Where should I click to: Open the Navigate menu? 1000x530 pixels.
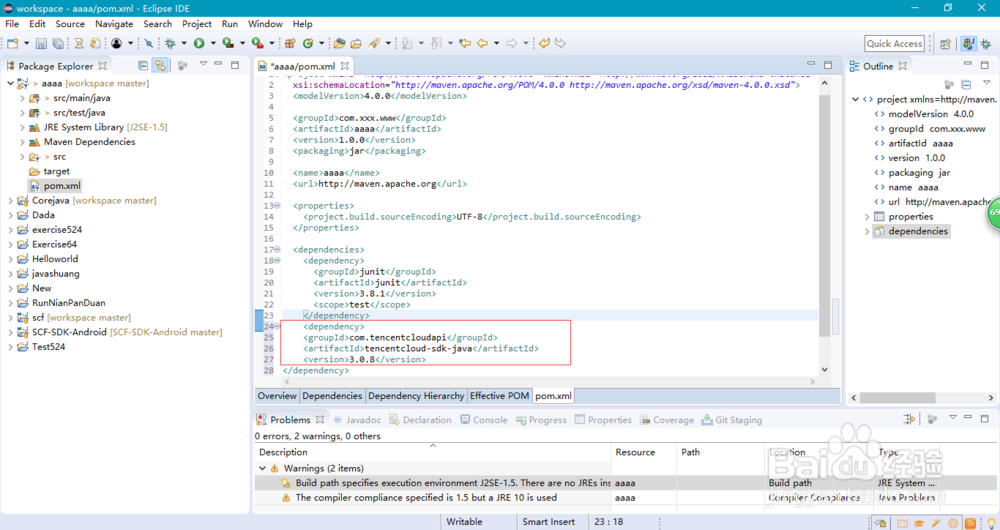114,24
